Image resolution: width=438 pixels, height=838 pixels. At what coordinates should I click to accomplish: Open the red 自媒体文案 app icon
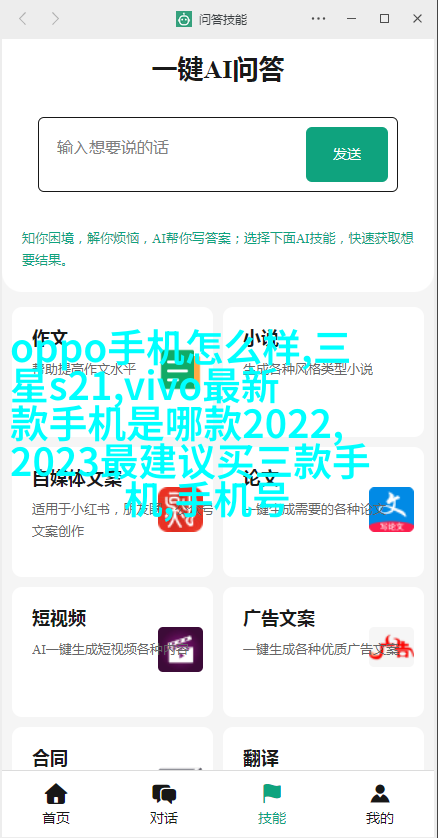pyautogui.click(x=181, y=509)
